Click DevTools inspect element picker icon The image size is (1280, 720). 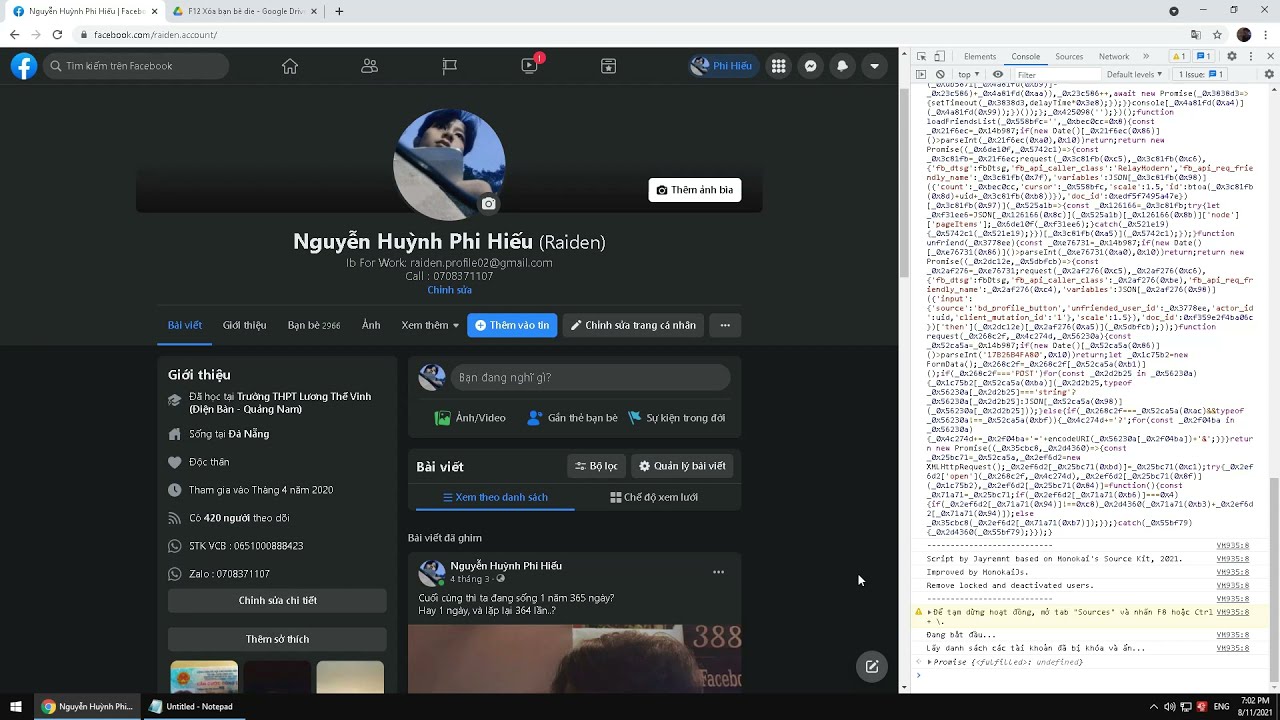[922, 56]
